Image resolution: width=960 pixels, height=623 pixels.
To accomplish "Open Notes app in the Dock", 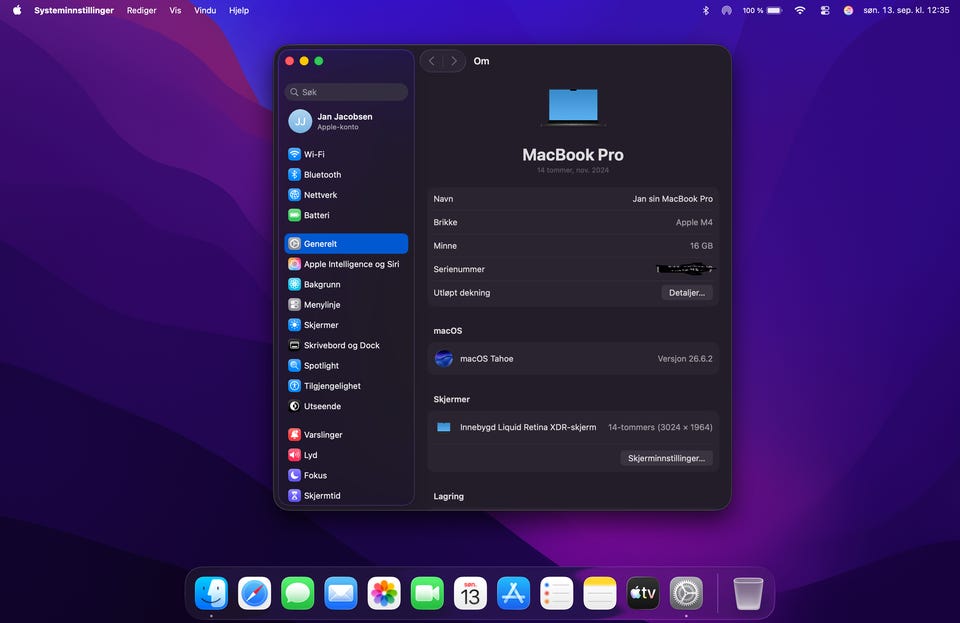I will tap(599, 593).
